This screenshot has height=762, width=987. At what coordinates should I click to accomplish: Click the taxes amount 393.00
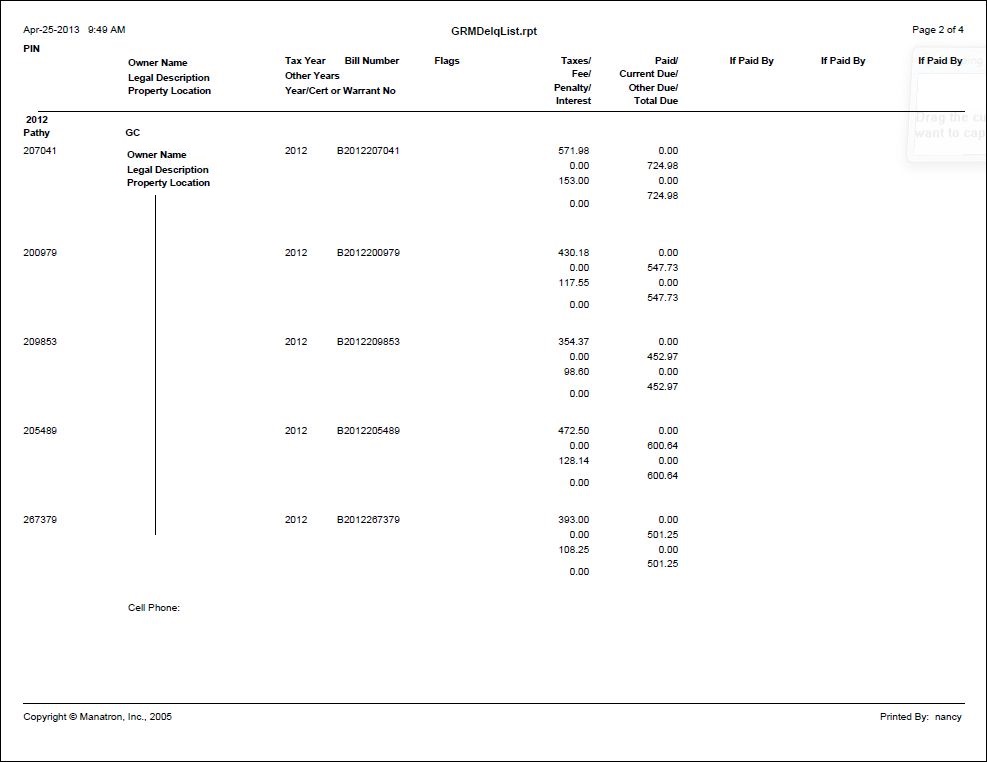point(573,520)
